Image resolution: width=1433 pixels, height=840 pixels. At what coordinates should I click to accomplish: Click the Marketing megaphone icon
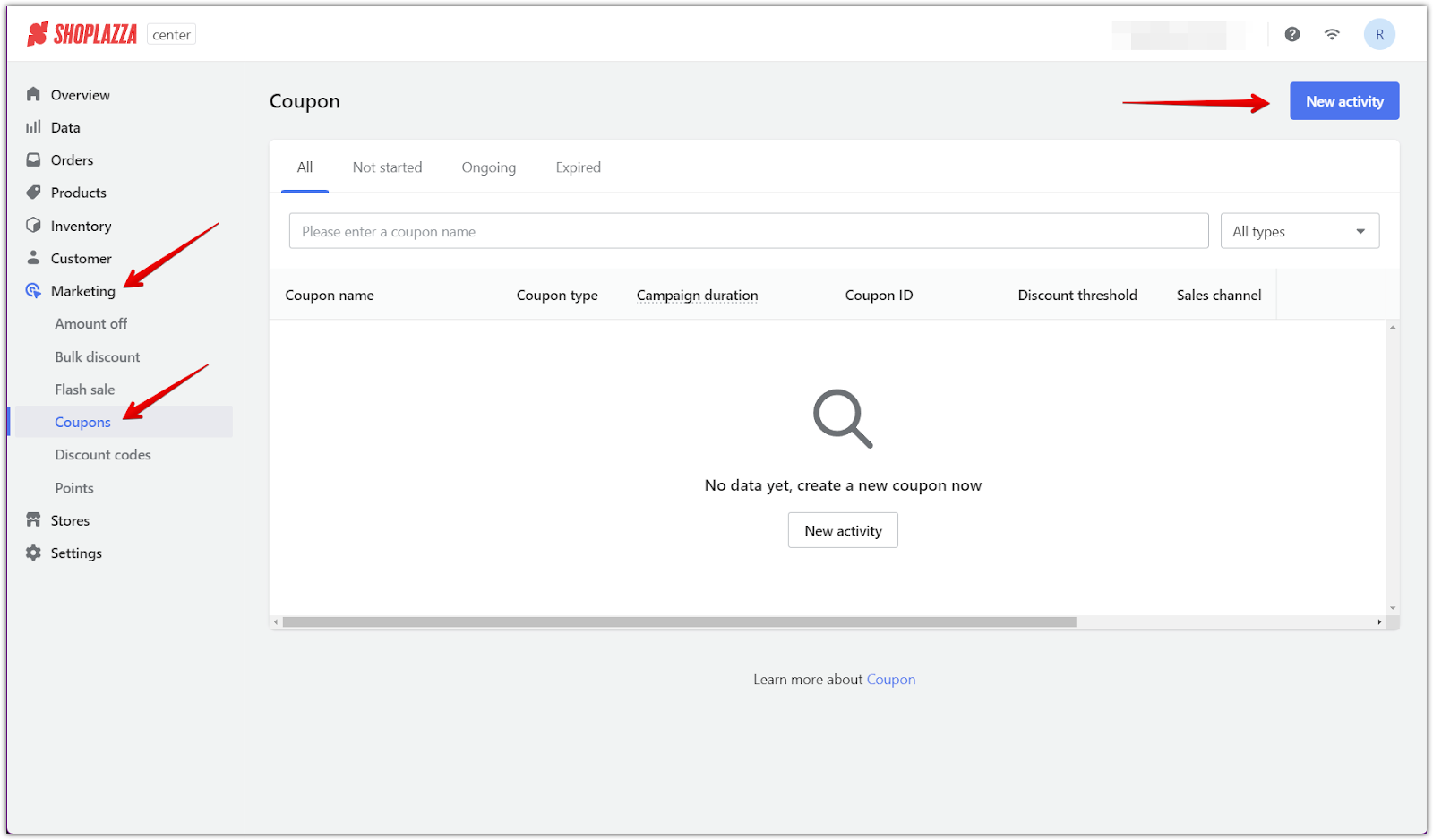click(x=33, y=290)
